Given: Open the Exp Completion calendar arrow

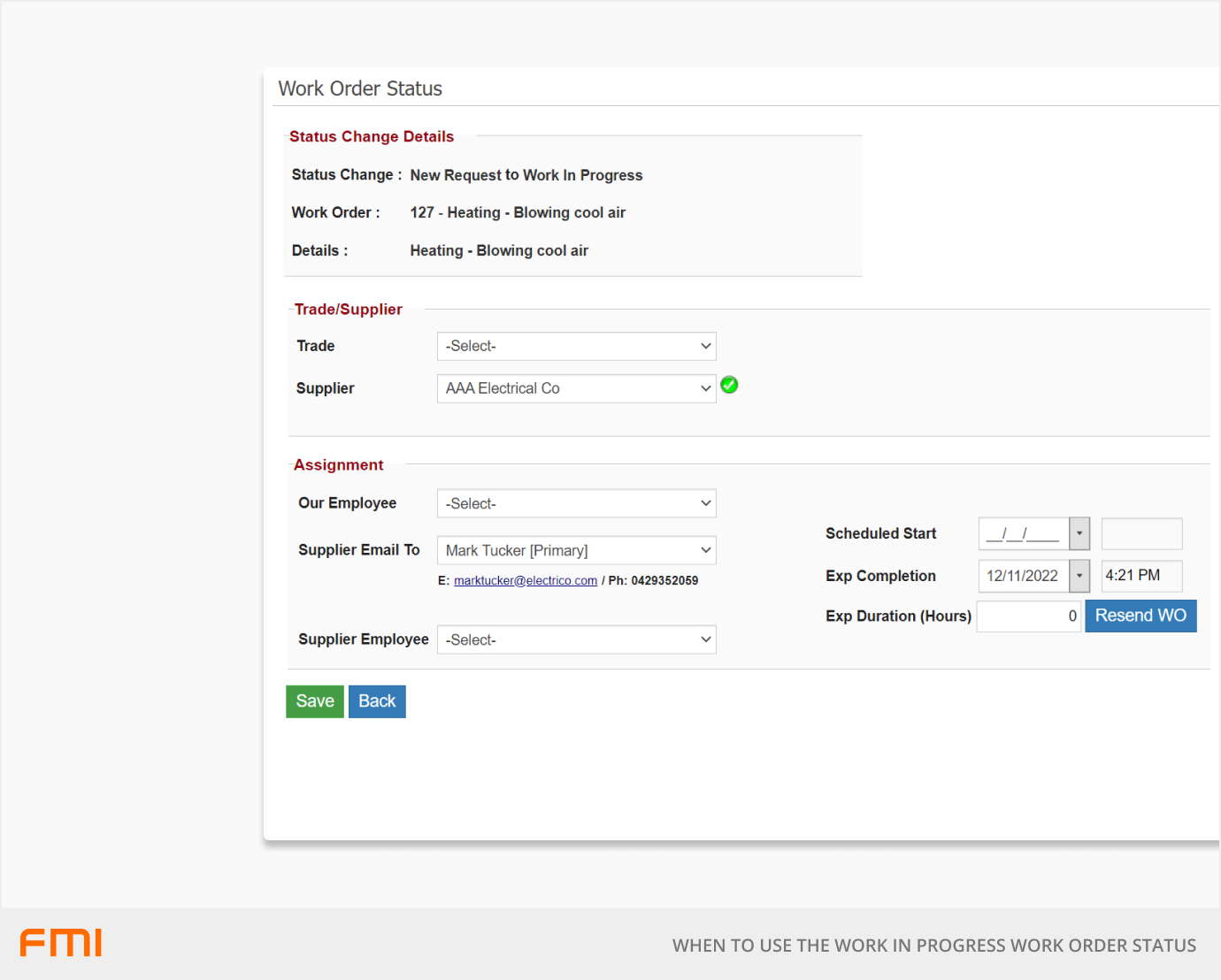Looking at the screenshot, I should 1079,576.
